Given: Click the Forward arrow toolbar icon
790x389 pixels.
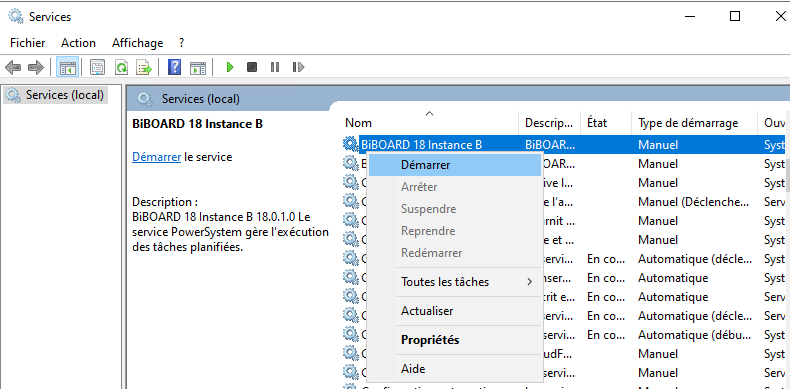Looking at the screenshot, I should tap(36, 67).
